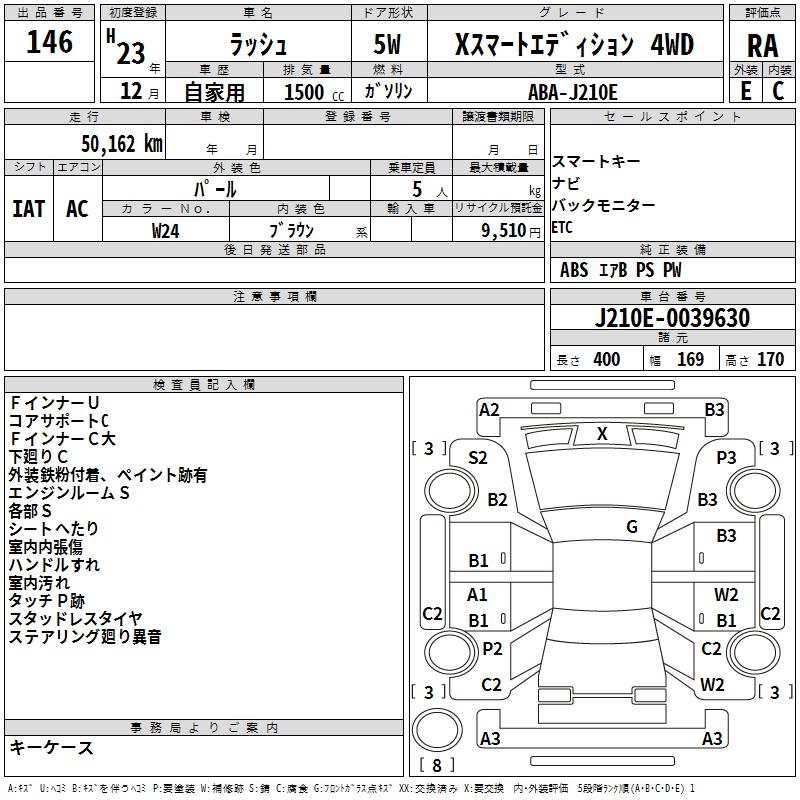Click the A1 mark on the diagram
Image resolution: width=800 pixels, height=800 pixels.
[478, 595]
